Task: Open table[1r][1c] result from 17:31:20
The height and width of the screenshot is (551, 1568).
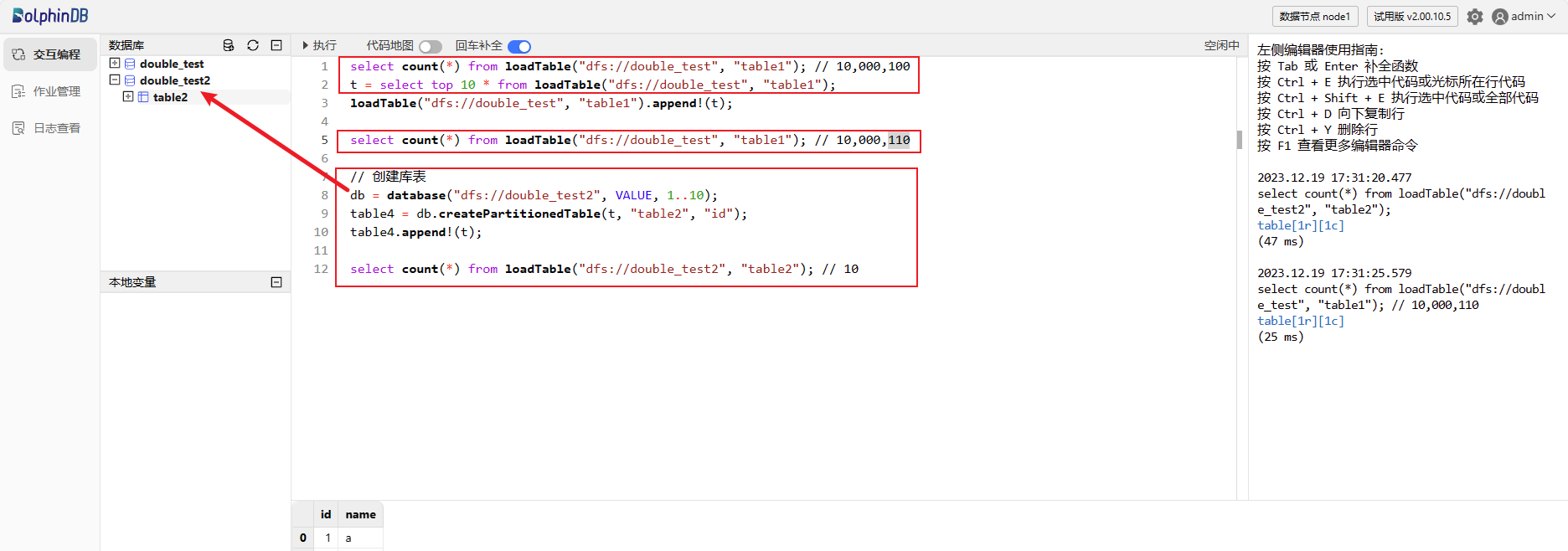Action: [1300, 225]
